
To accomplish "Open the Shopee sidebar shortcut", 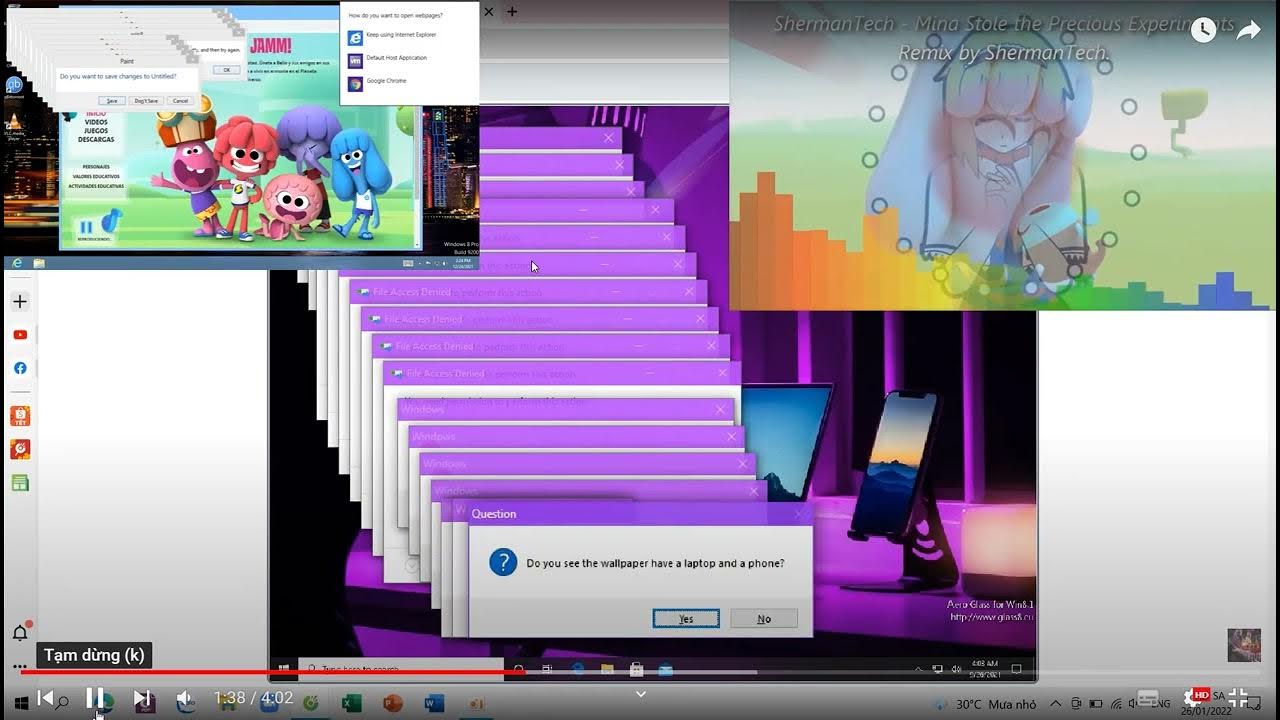I will coord(20,416).
